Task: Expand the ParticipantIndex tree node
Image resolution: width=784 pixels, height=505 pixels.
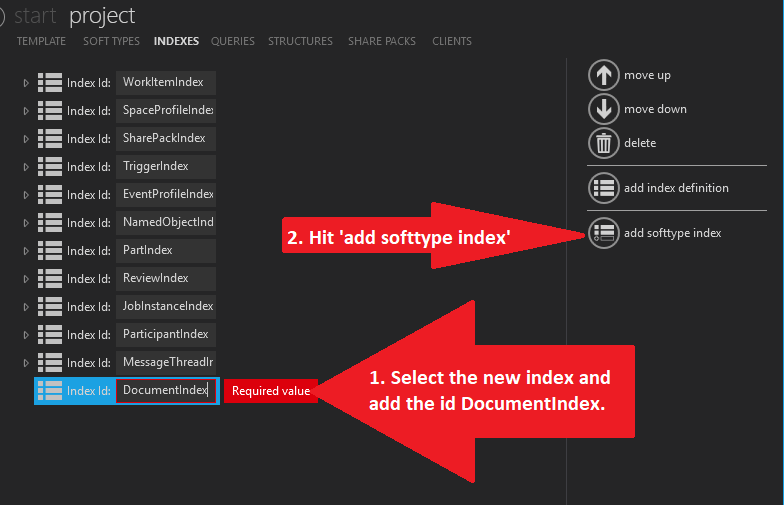Action: point(26,335)
